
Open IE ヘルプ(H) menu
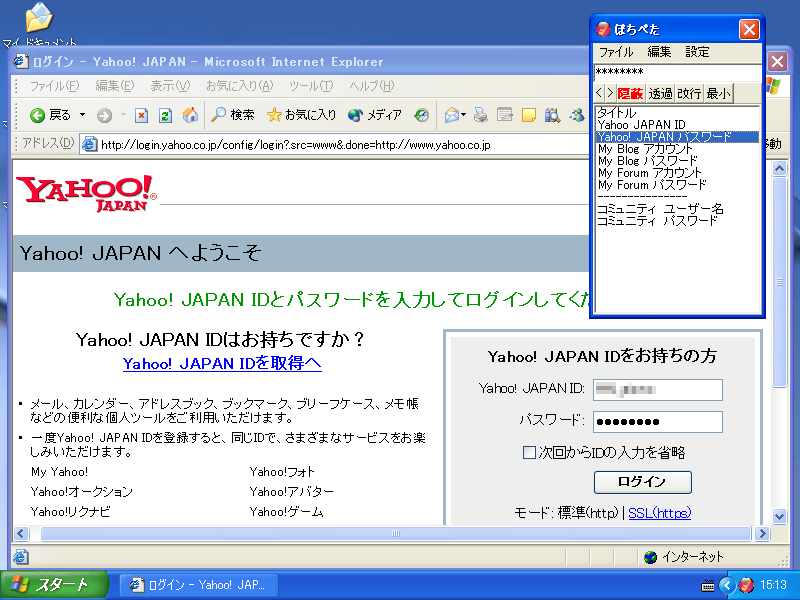pos(371,86)
